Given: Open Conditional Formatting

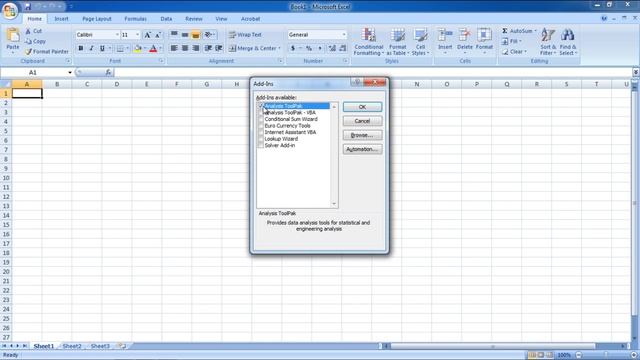Looking at the screenshot, I should point(369,41).
